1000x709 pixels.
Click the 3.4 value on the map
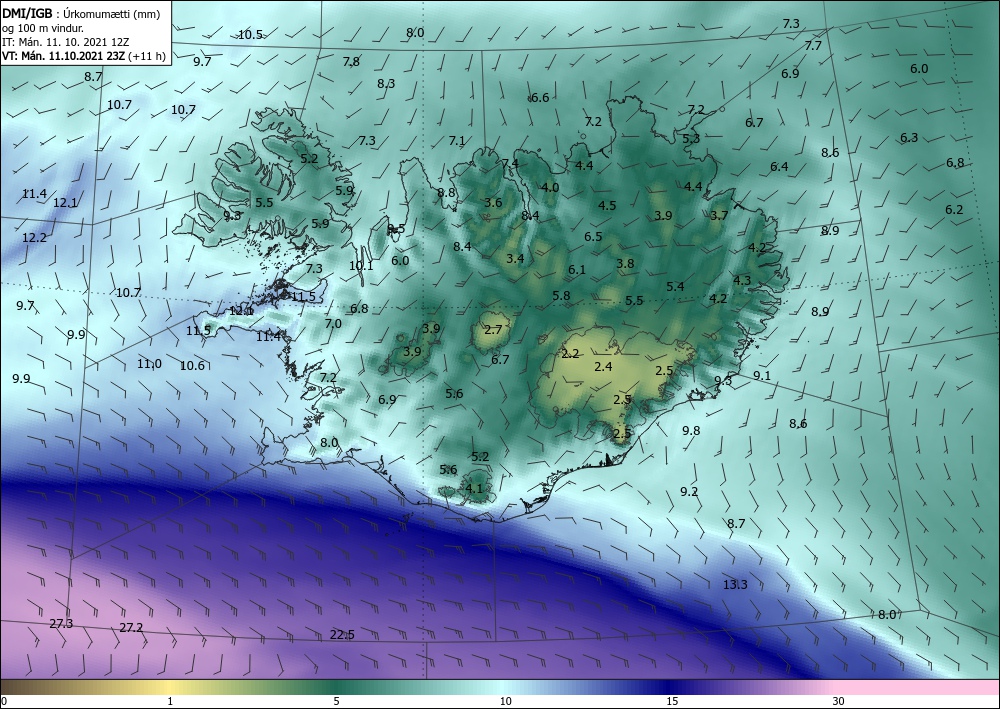coord(515,259)
